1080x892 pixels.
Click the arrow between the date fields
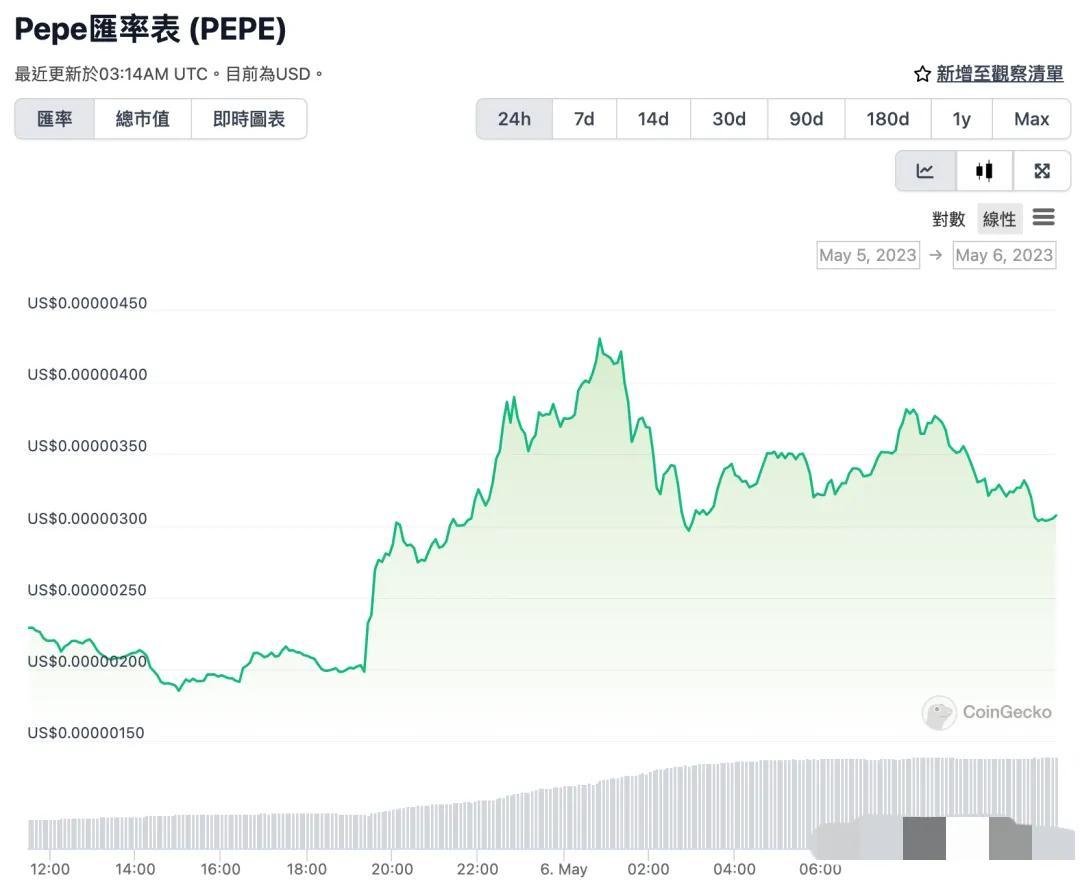936,255
